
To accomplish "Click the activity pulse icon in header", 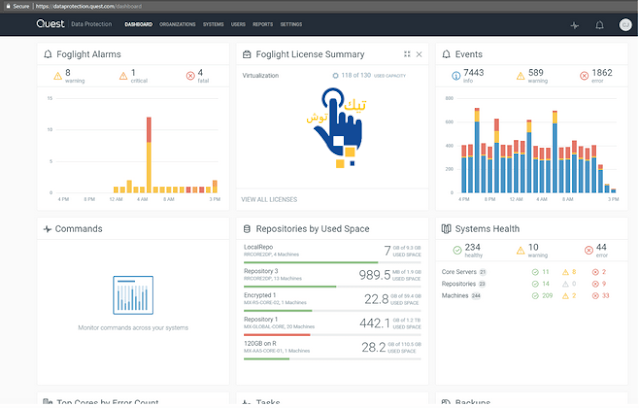I will (x=575, y=25).
